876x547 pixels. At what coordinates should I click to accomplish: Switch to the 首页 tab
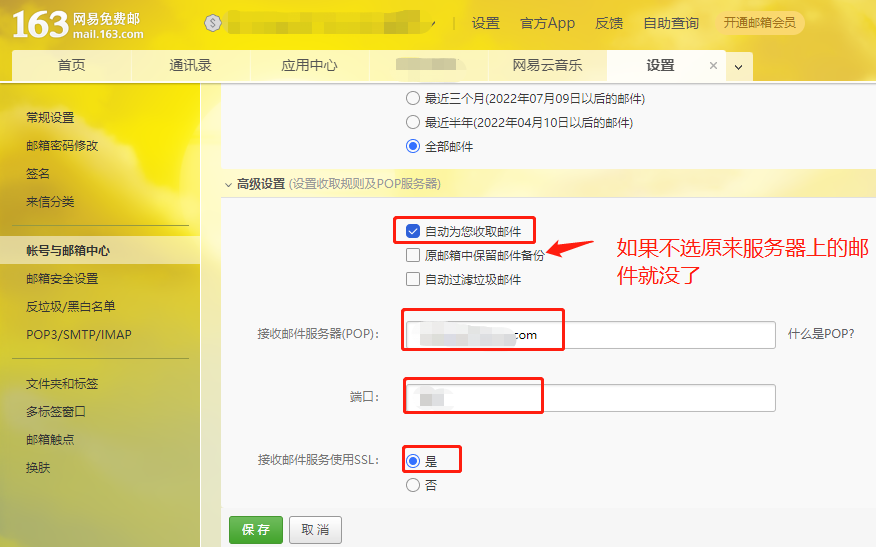point(72,66)
